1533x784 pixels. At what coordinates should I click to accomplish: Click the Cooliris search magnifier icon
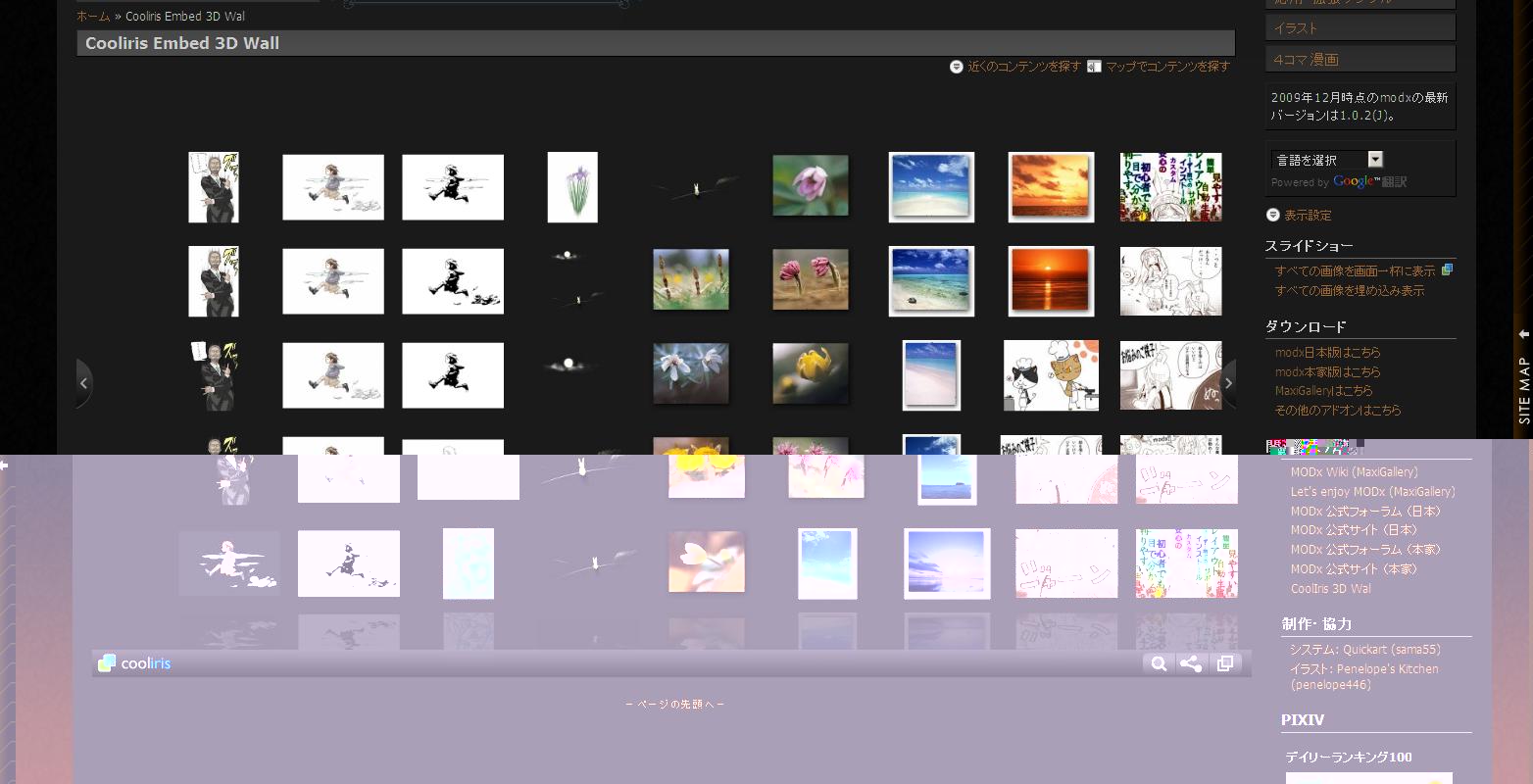(1159, 664)
